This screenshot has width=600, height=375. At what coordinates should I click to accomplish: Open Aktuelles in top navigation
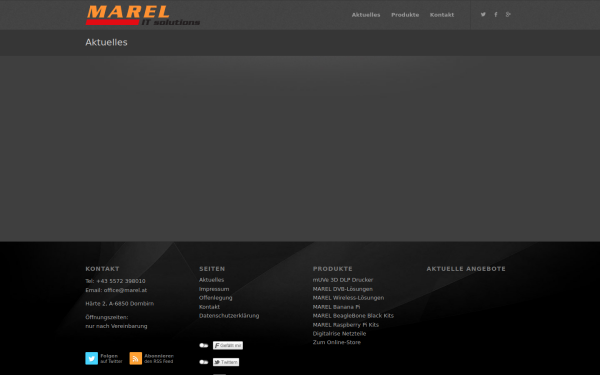pos(366,15)
